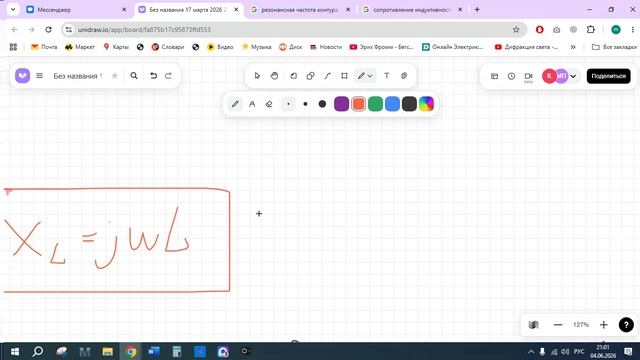Open the custom rainbow color picker

pos(426,104)
